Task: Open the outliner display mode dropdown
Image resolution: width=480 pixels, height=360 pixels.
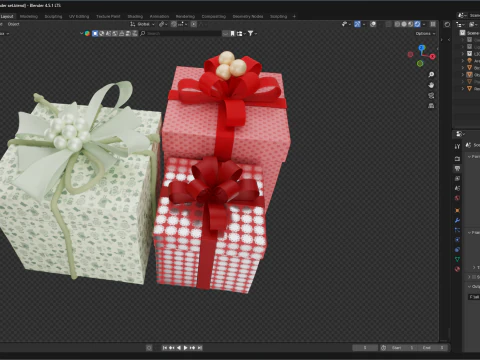Action: point(473,24)
